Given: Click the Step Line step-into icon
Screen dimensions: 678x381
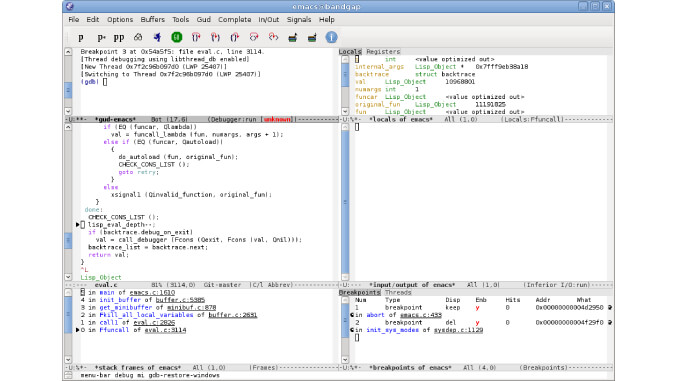Looking at the screenshot, I should [215, 37].
